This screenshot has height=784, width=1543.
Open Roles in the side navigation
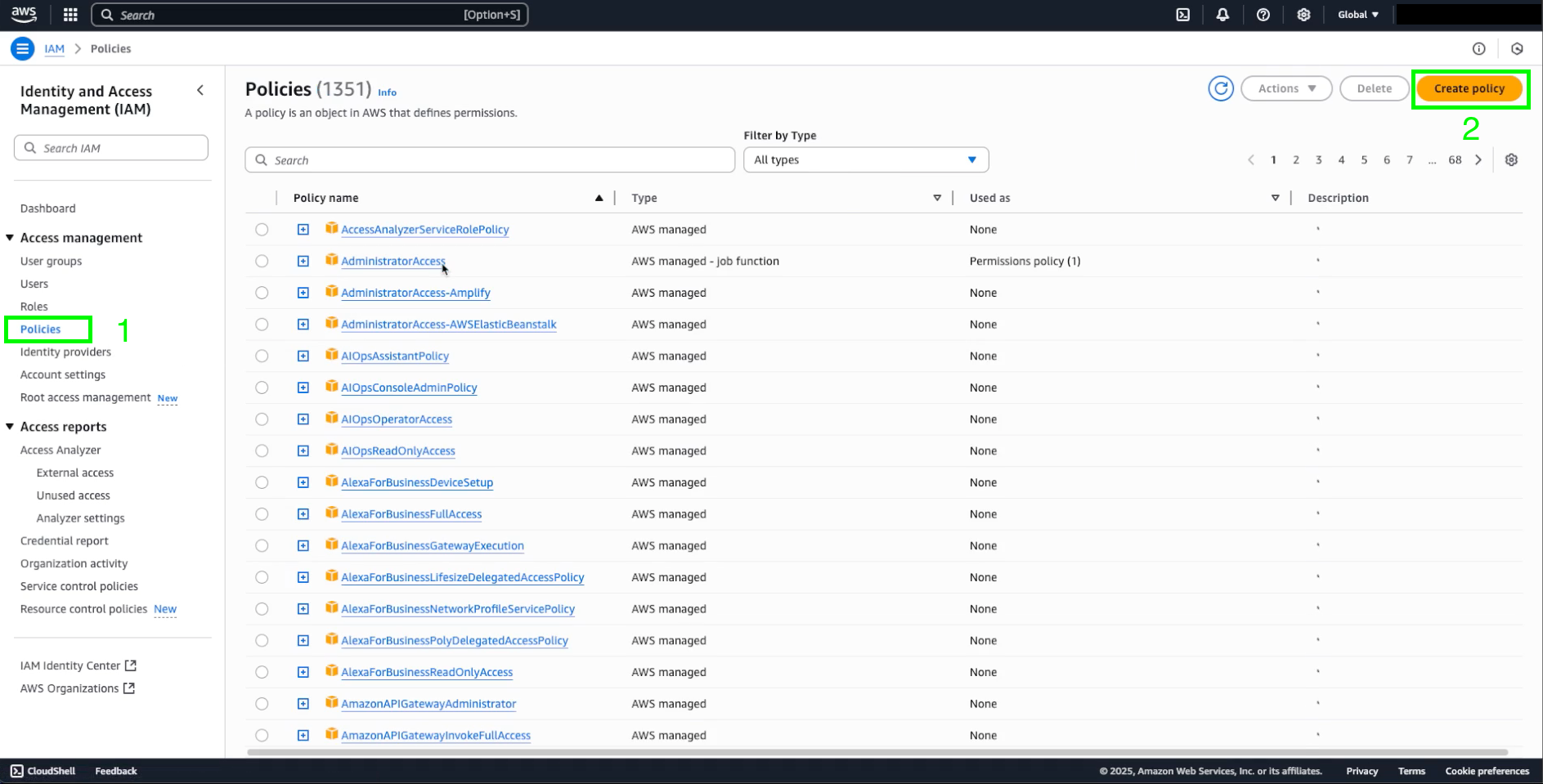pos(34,307)
